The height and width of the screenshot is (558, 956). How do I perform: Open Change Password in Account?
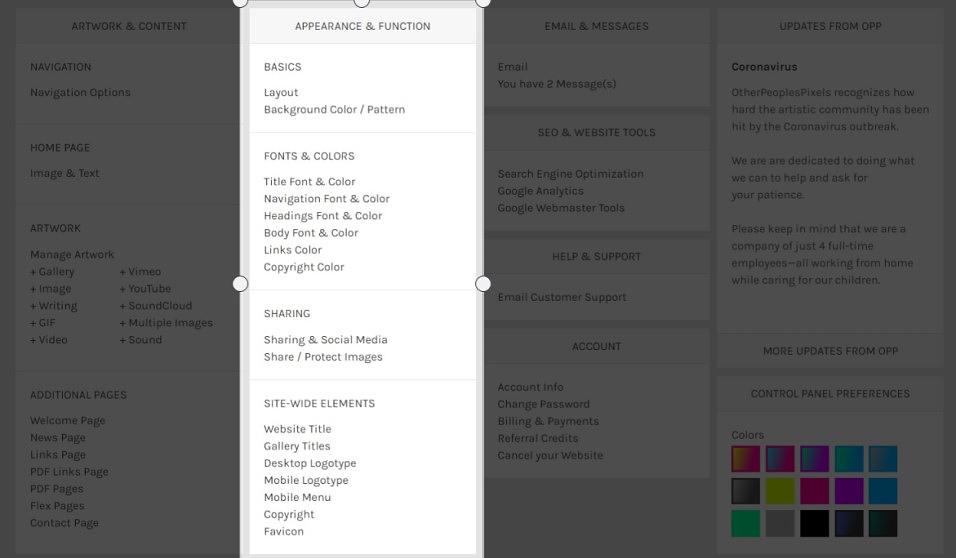tap(543, 404)
